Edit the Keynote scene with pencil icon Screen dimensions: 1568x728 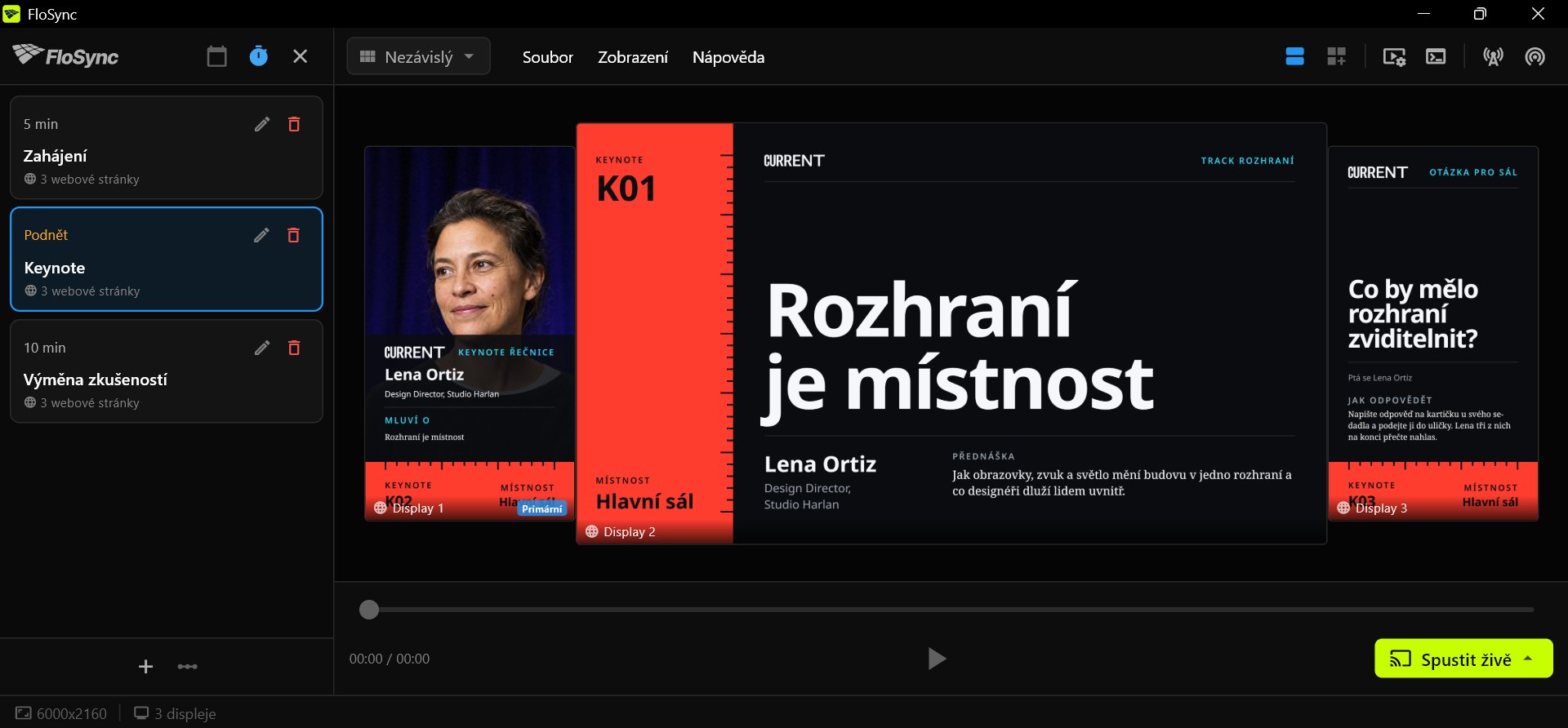(261, 235)
